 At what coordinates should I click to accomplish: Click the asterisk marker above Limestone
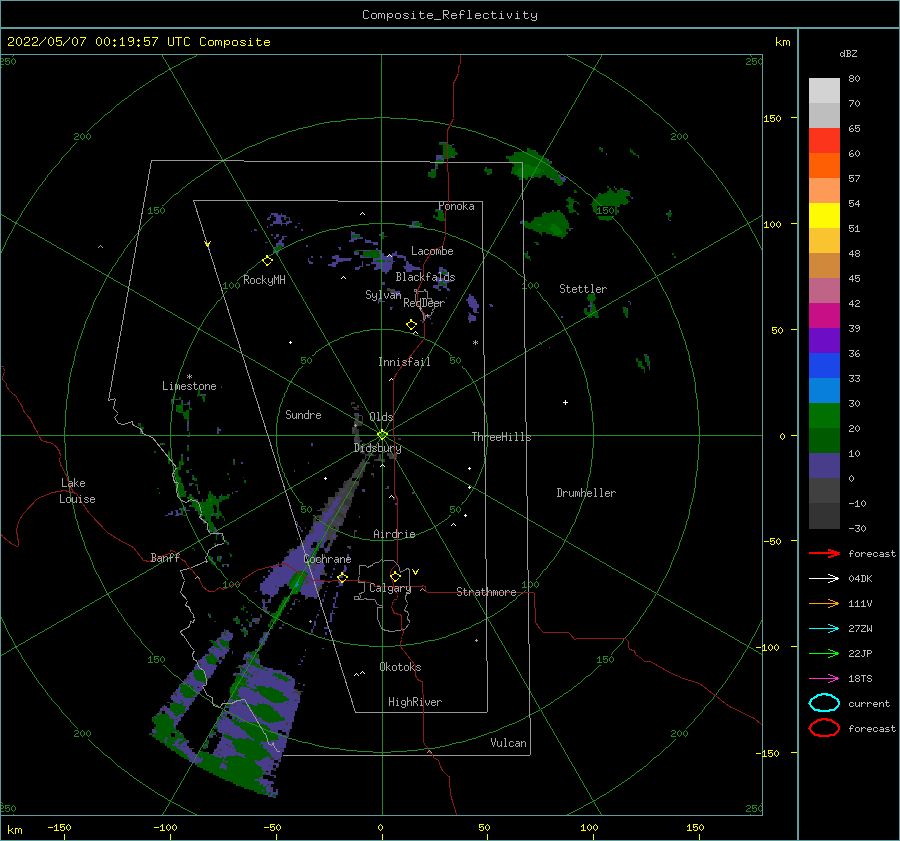tap(189, 377)
